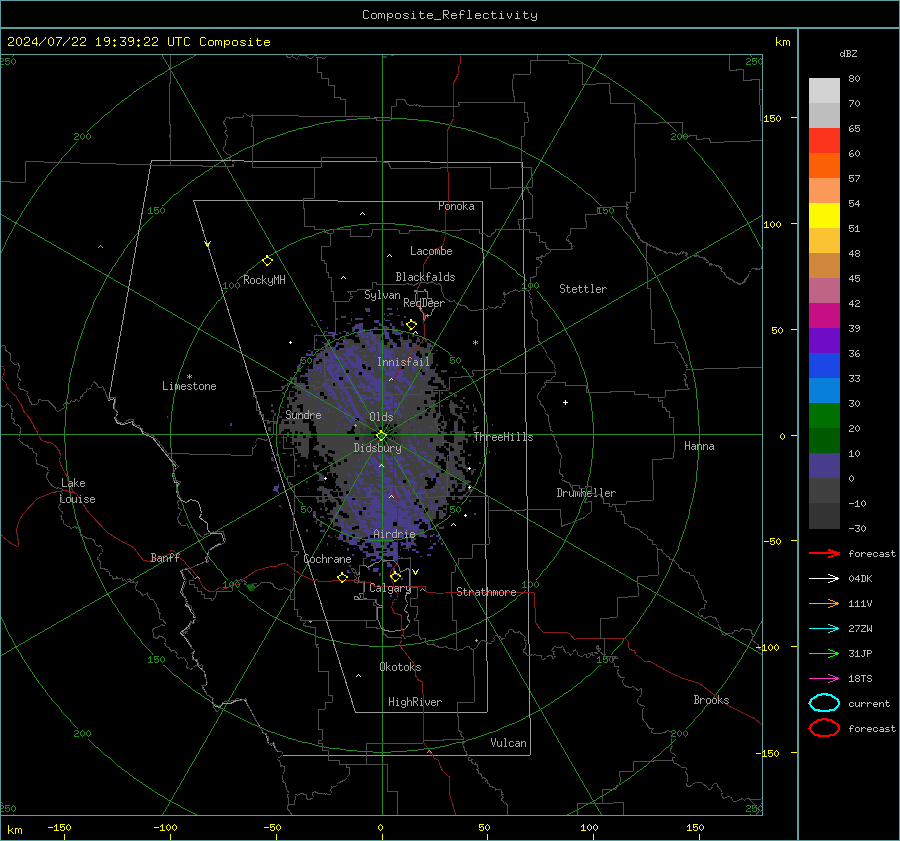
Task: Click the white plus marker west of Hanna
Action: click(565, 402)
